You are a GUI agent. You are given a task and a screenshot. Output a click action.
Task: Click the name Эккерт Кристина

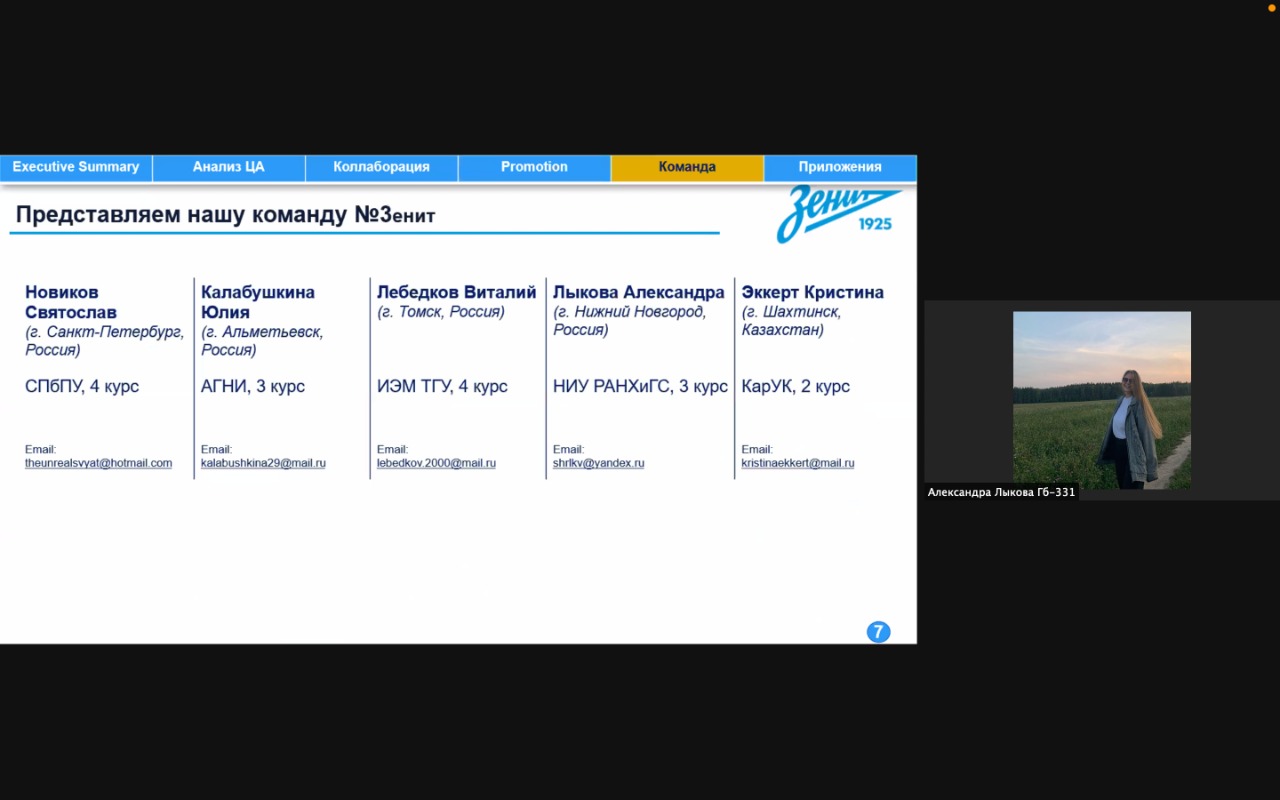coord(813,292)
